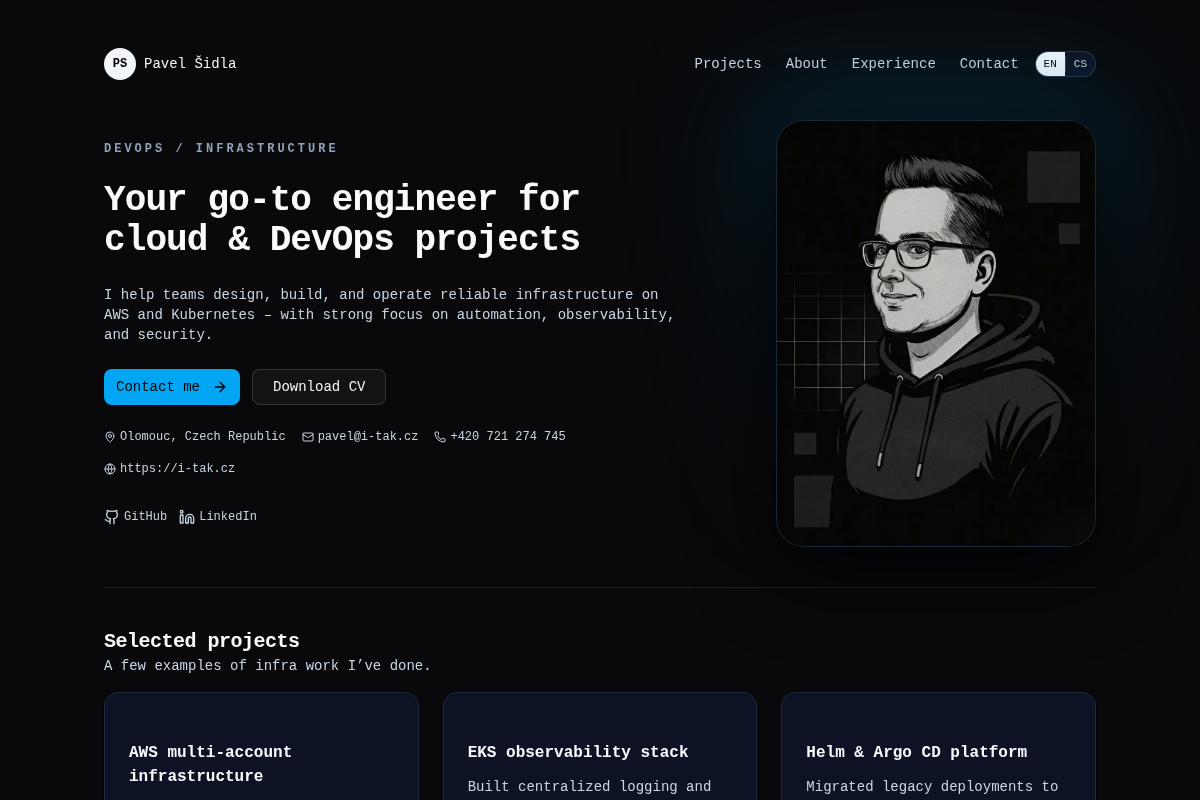Click the location pin icon near Olomouc

point(110,437)
